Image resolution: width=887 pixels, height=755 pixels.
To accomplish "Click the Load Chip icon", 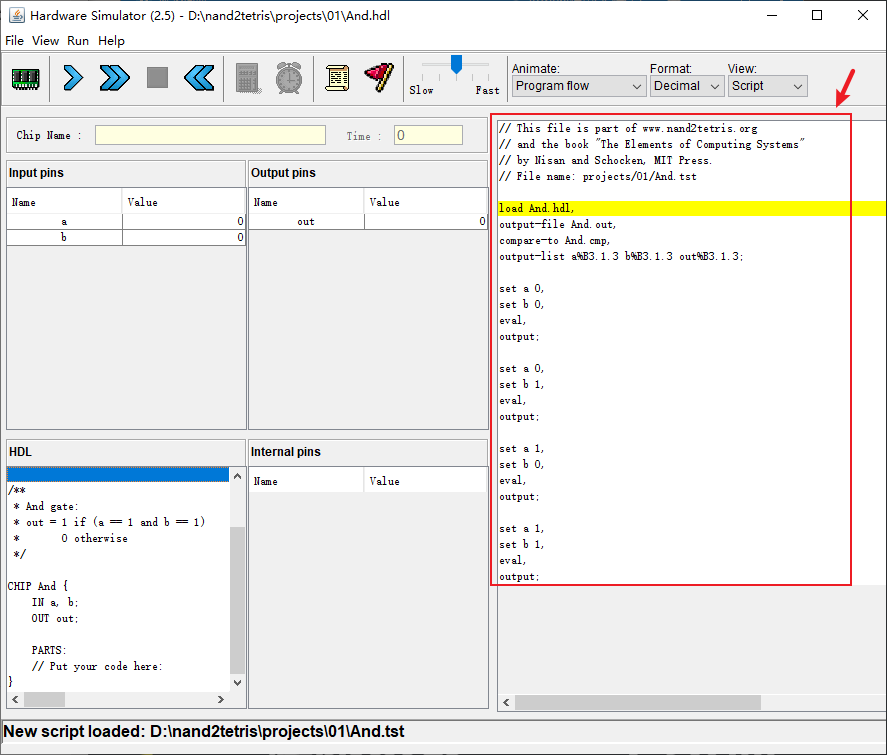I will coord(25,79).
